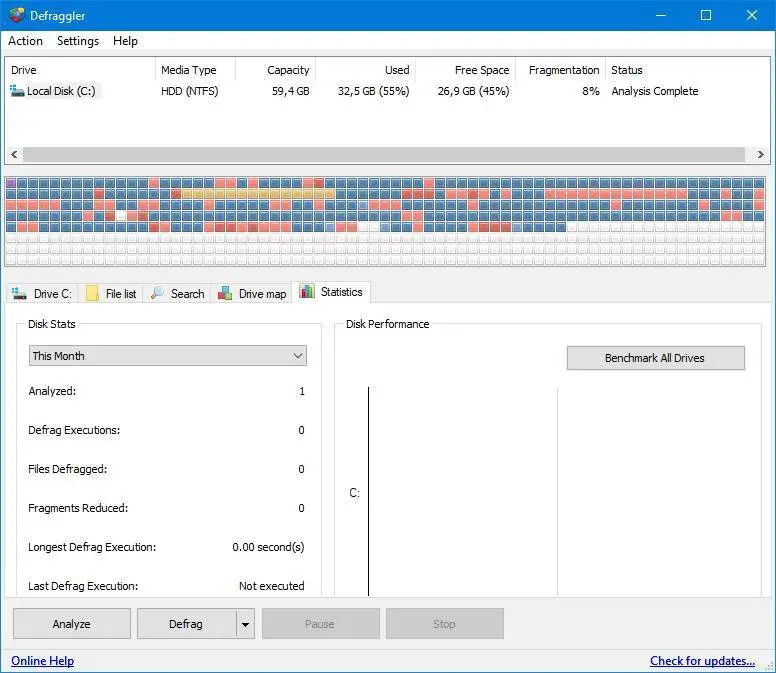Image resolution: width=776 pixels, height=673 pixels.
Task: Click the Defrag Executions: label
Action: click(74, 430)
